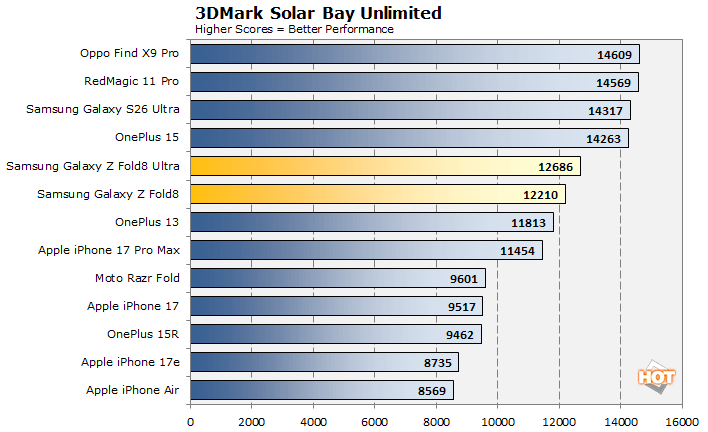Click the x-axis label 0
The height and width of the screenshot is (432, 708).
point(191,422)
